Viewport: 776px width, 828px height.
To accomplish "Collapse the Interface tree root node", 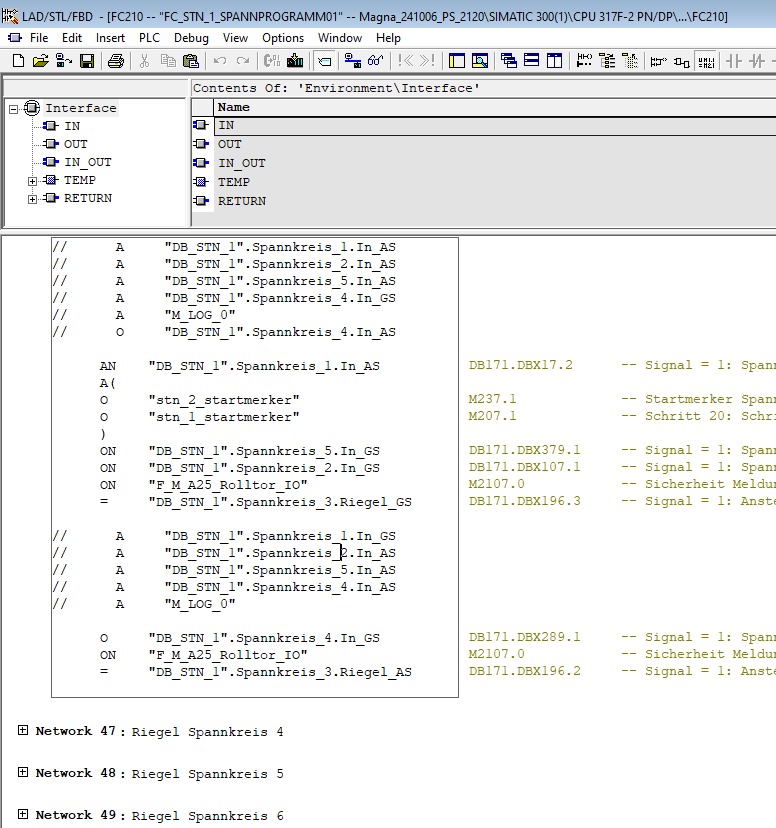I will click(x=14, y=109).
